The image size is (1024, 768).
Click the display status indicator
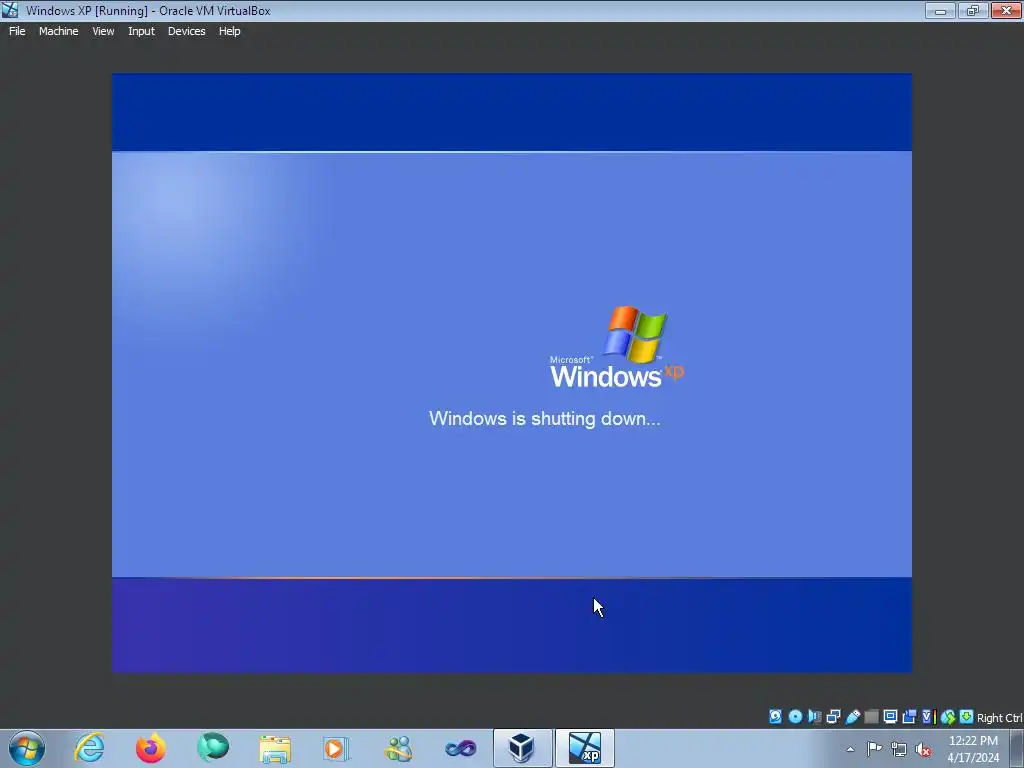pos(890,716)
